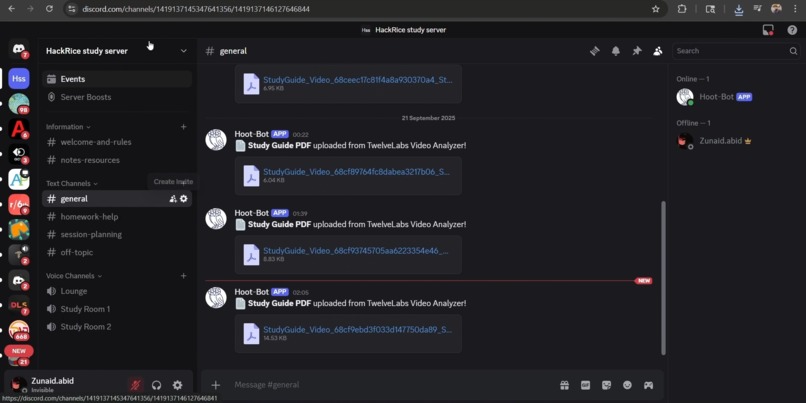Open Discord Help icon
This screenshot has height=403, width=806.
792,30
